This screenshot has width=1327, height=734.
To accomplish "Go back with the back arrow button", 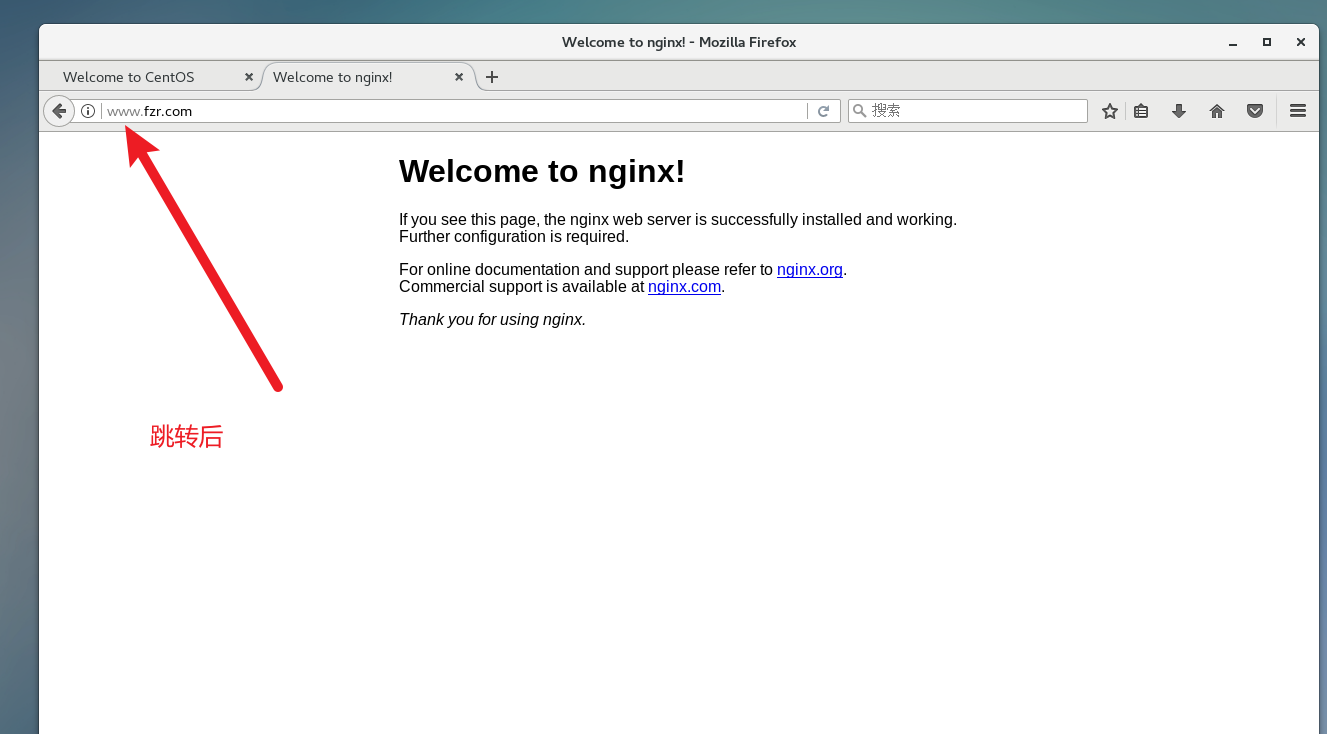I will [x=59, y=111].
